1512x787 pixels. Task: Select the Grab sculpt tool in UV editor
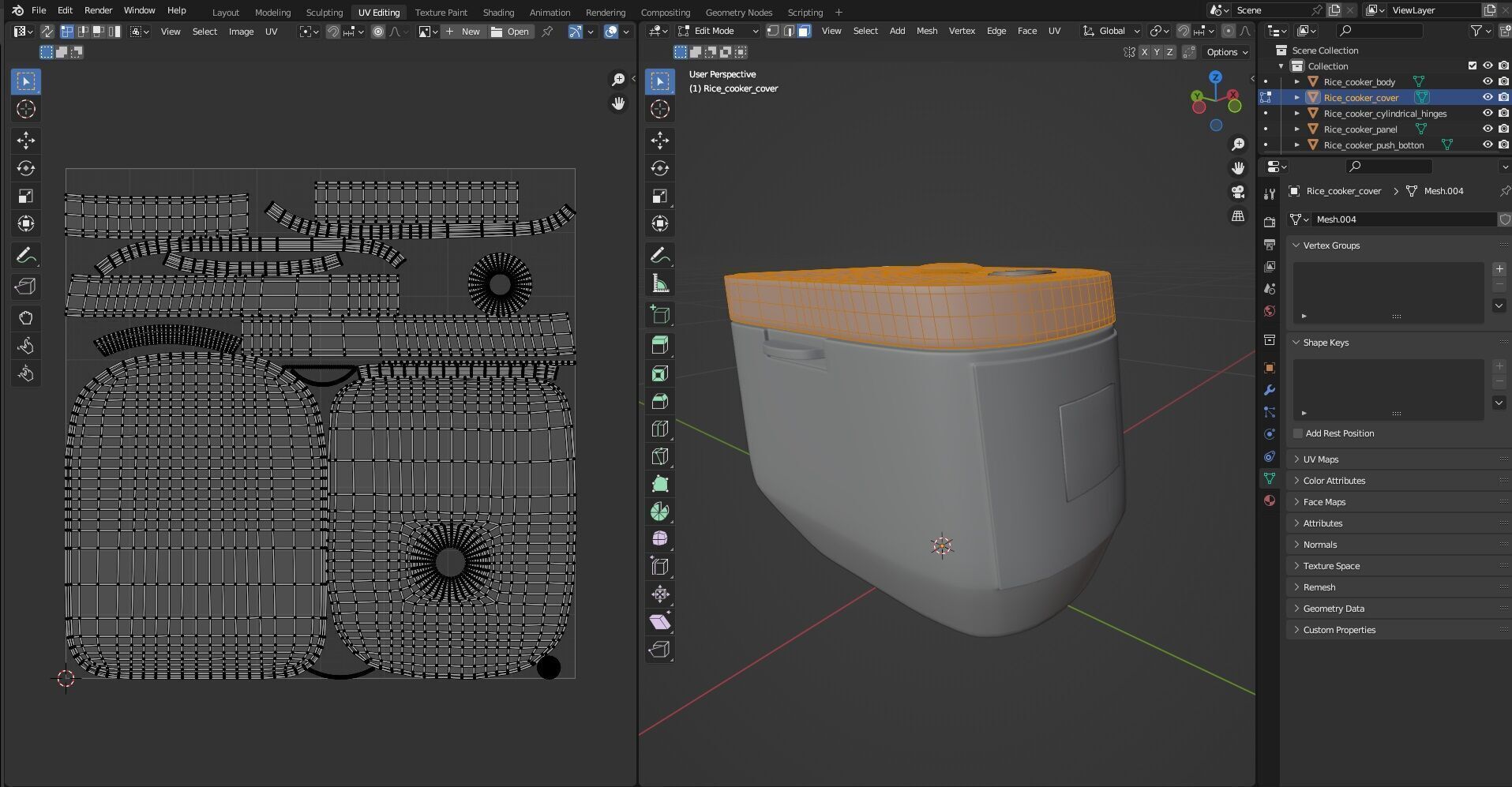26,318
